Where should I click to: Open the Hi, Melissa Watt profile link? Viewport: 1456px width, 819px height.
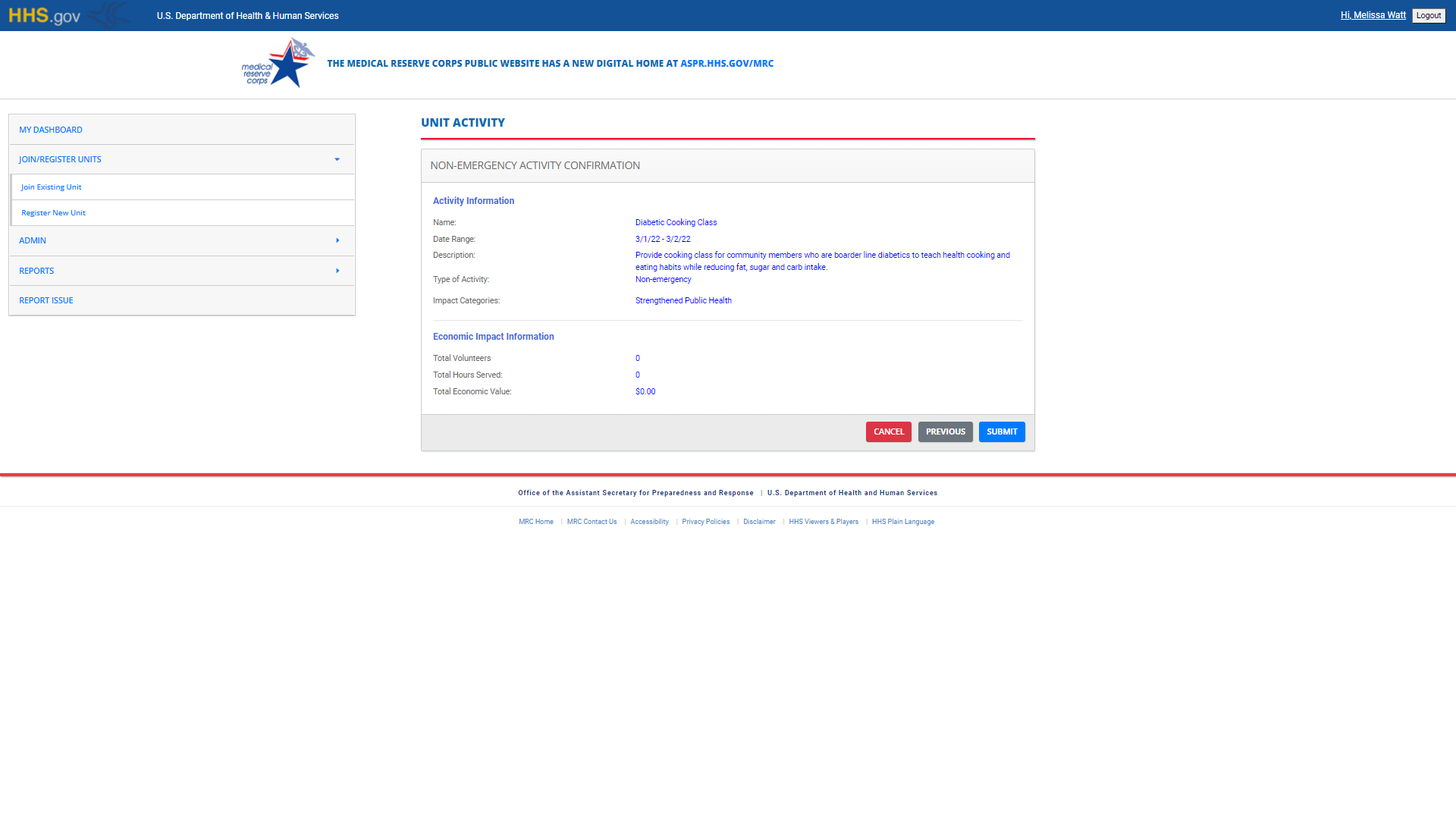pyautogui.click(x=1373, y=15)
